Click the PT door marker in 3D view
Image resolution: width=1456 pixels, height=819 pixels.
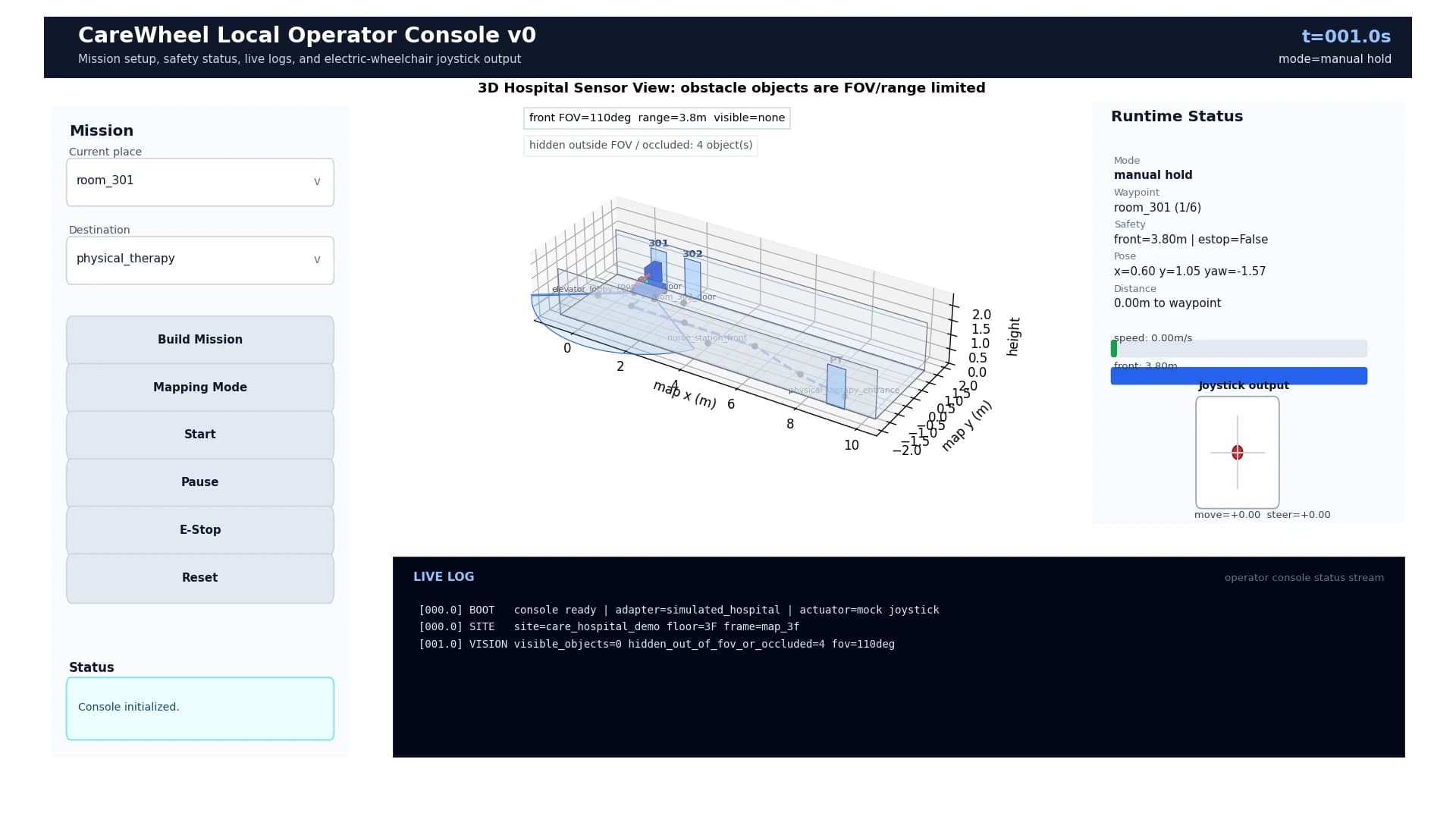(x=836, y=387)
